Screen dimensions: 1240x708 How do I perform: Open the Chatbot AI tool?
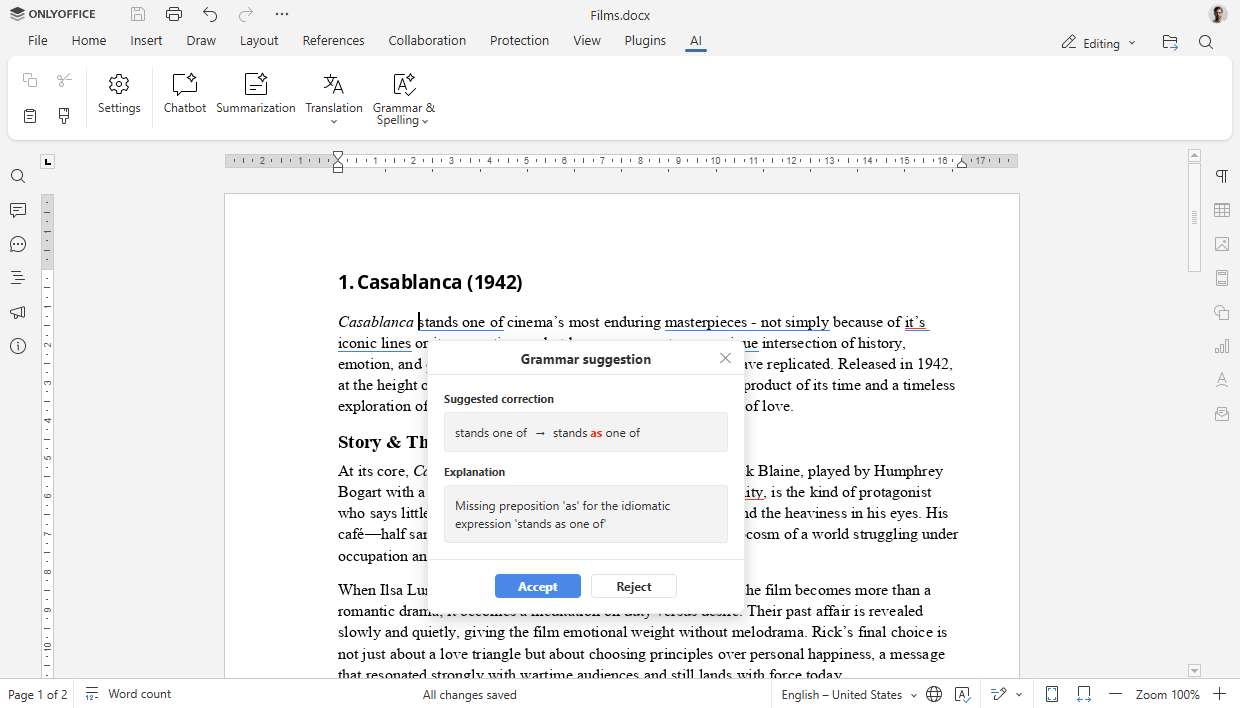185,94
